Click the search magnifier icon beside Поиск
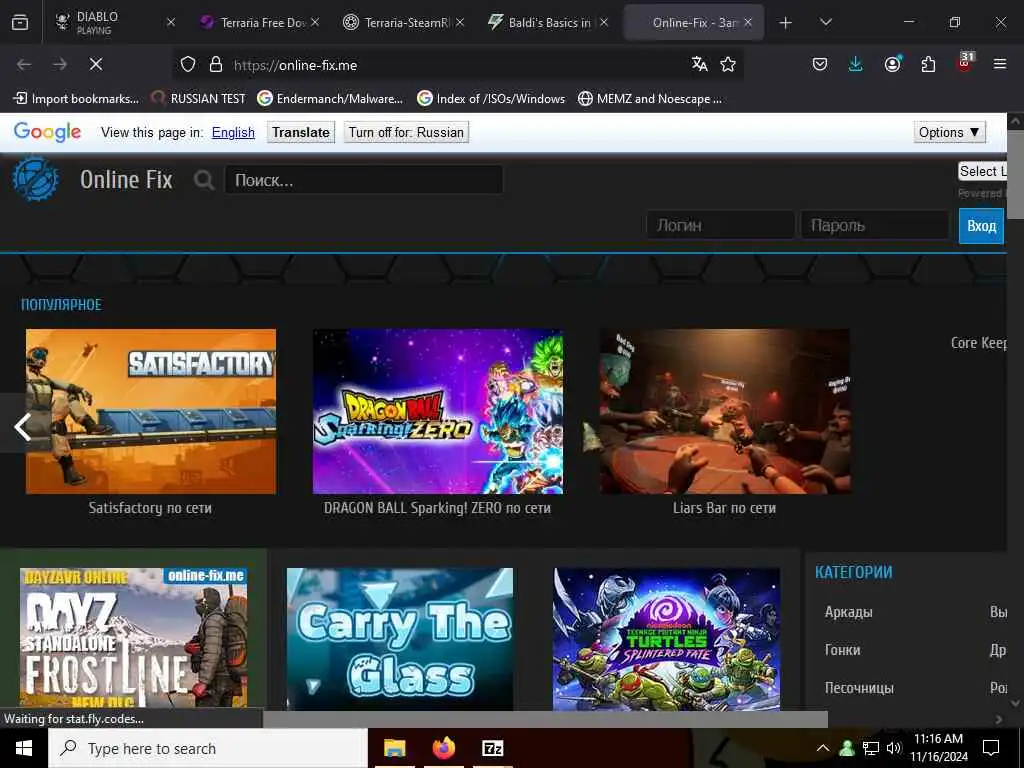The image size is (1024, 768). [204, 180]
